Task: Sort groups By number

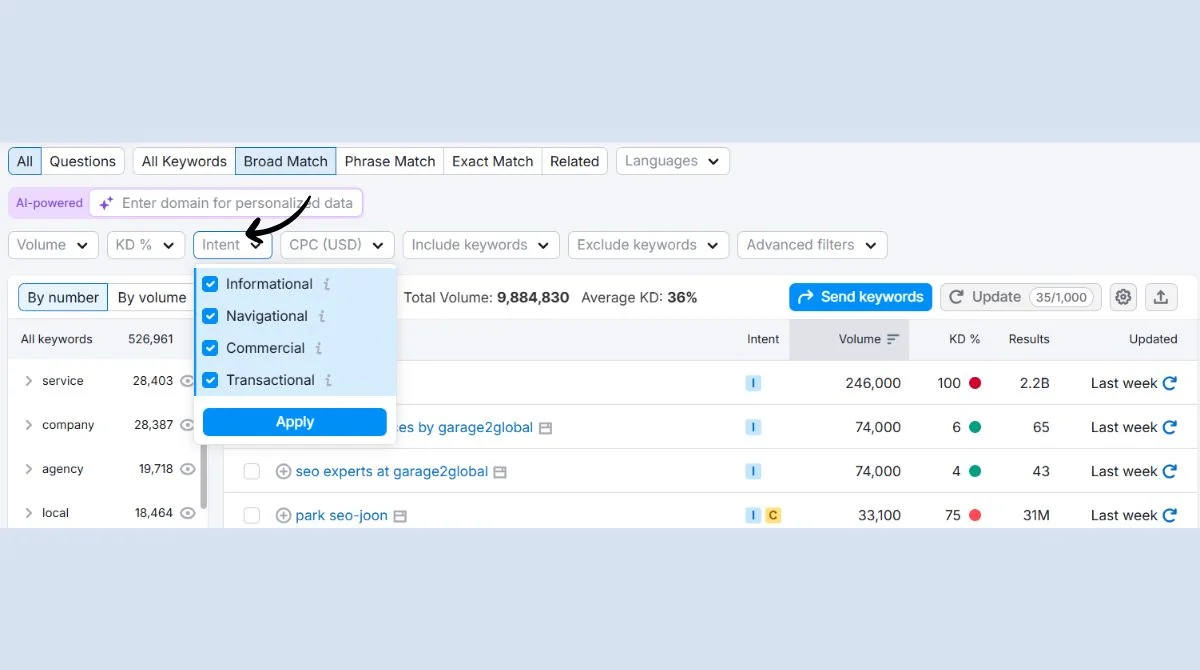Action: [x=63, y=297]
